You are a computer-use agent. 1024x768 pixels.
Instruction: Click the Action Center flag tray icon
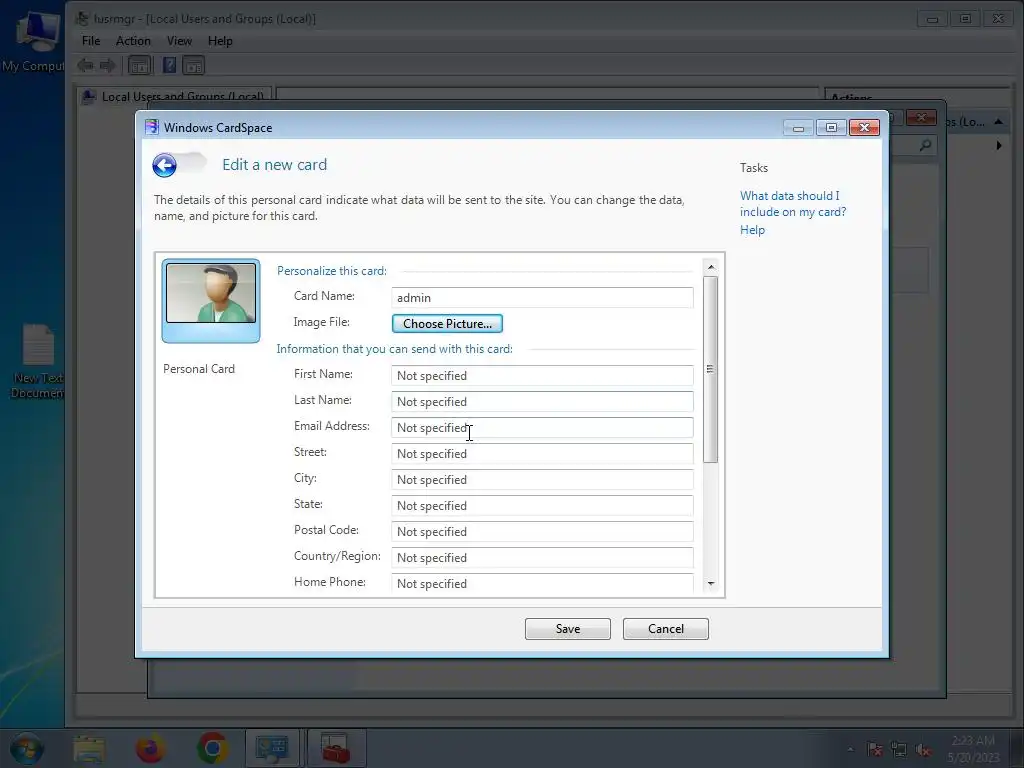874,749
